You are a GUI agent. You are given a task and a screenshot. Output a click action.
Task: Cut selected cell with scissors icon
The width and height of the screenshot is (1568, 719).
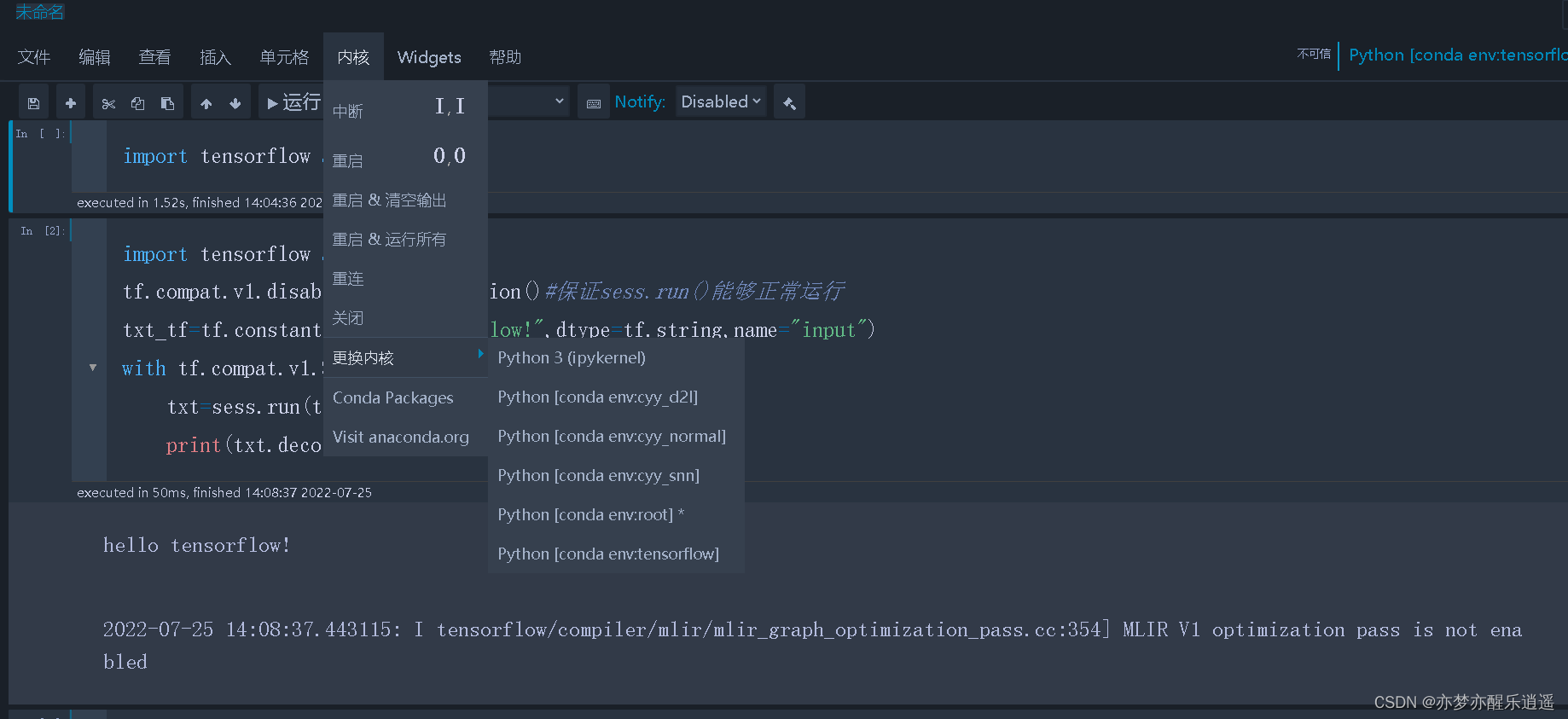tap(108, 103)
